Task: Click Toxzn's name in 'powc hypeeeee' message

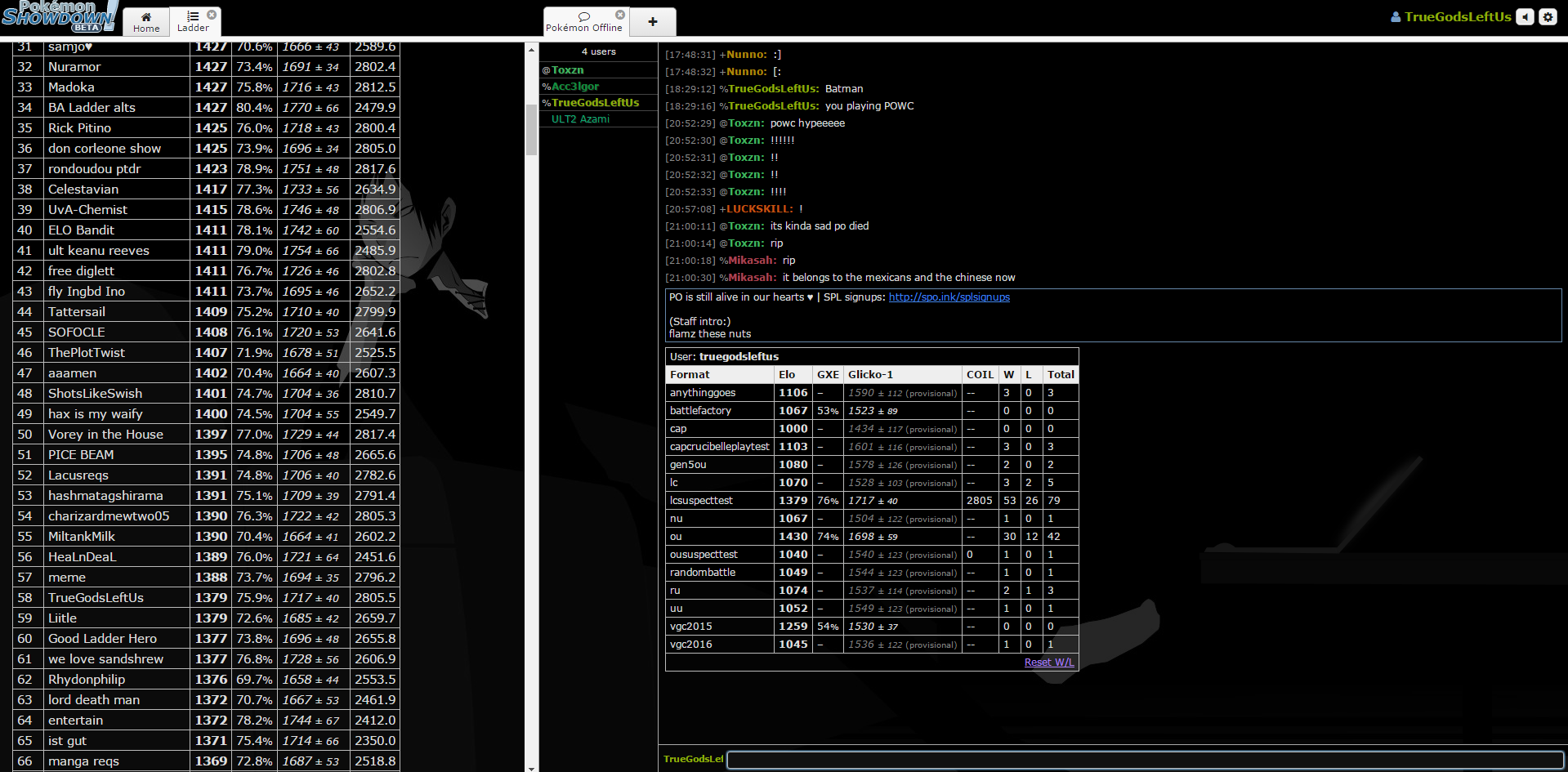Action: 746,123
